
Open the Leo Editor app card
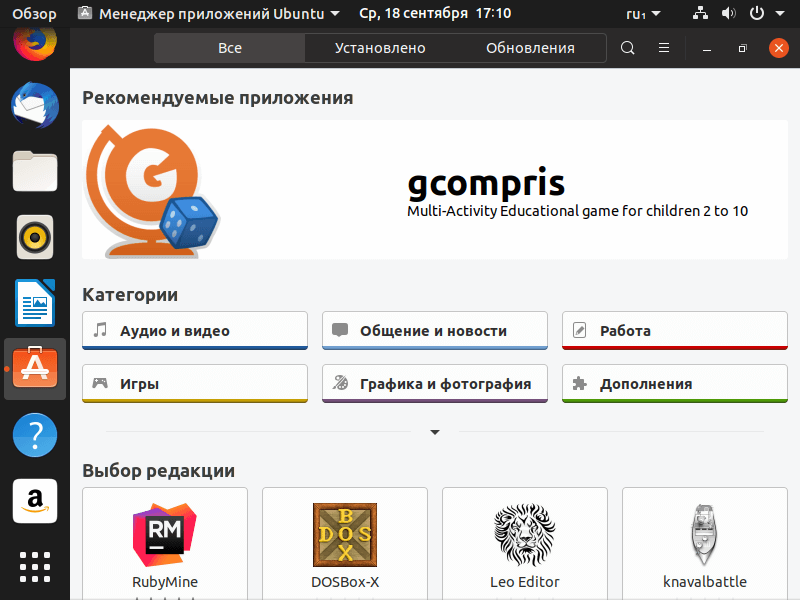(x=525, y=544)
